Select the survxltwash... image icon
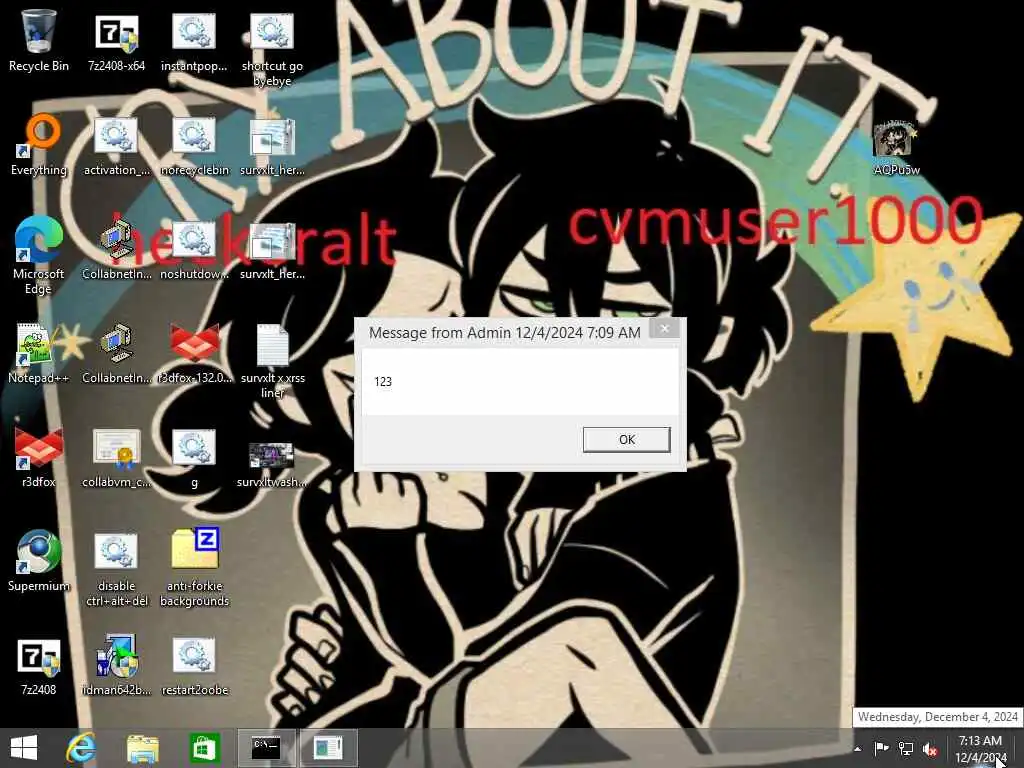 point(272,465)
